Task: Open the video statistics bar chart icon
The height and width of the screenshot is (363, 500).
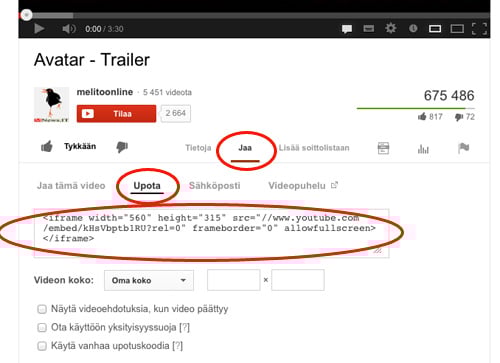Action: pyautogui.click(x=423, y=148)
